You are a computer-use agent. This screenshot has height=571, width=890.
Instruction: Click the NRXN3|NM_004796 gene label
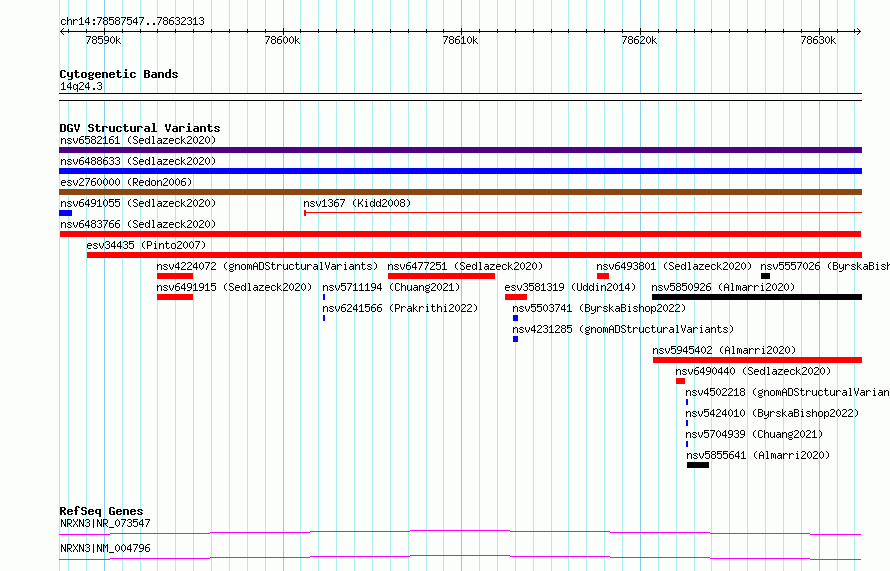105,548
